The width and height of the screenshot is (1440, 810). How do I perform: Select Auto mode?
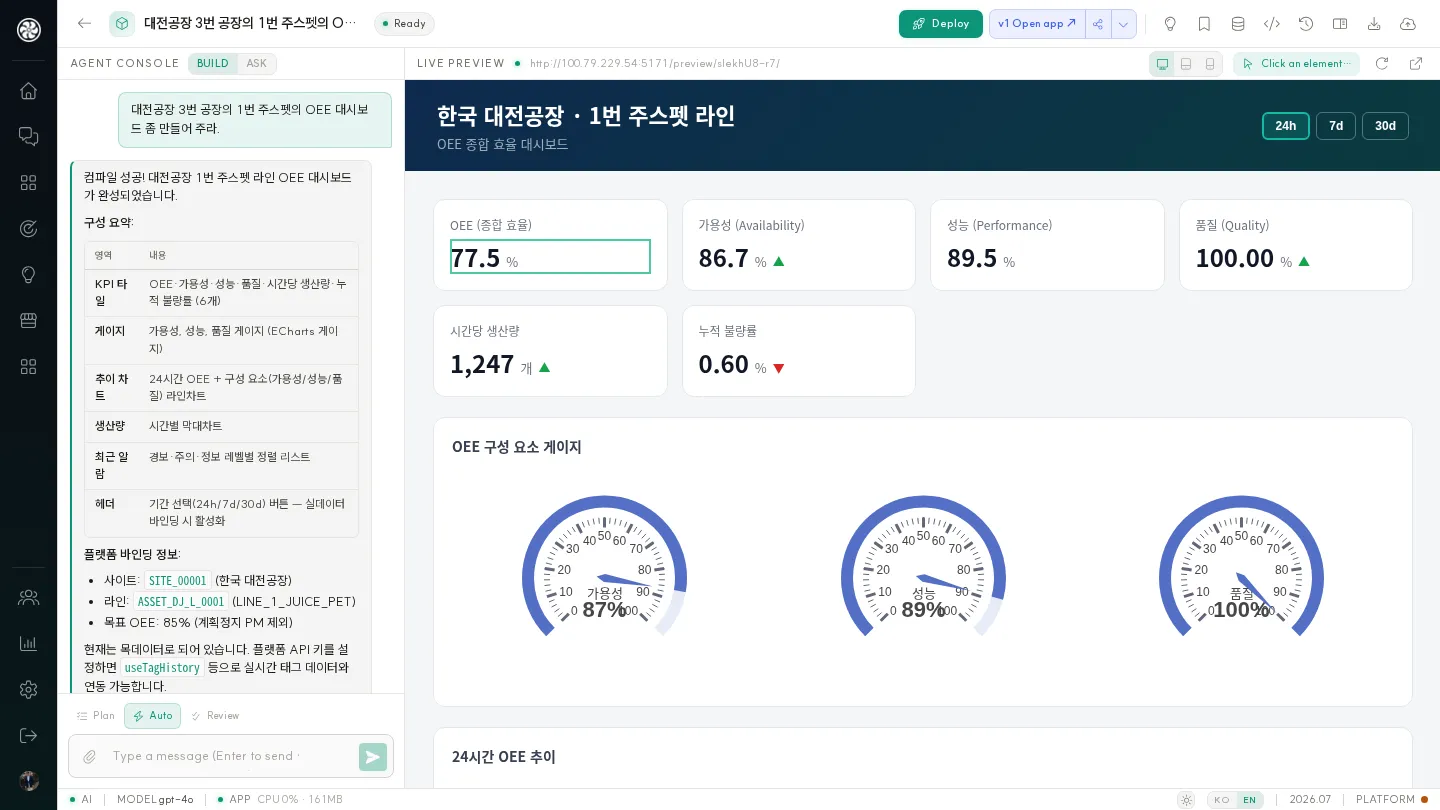[x=152, y=716]
